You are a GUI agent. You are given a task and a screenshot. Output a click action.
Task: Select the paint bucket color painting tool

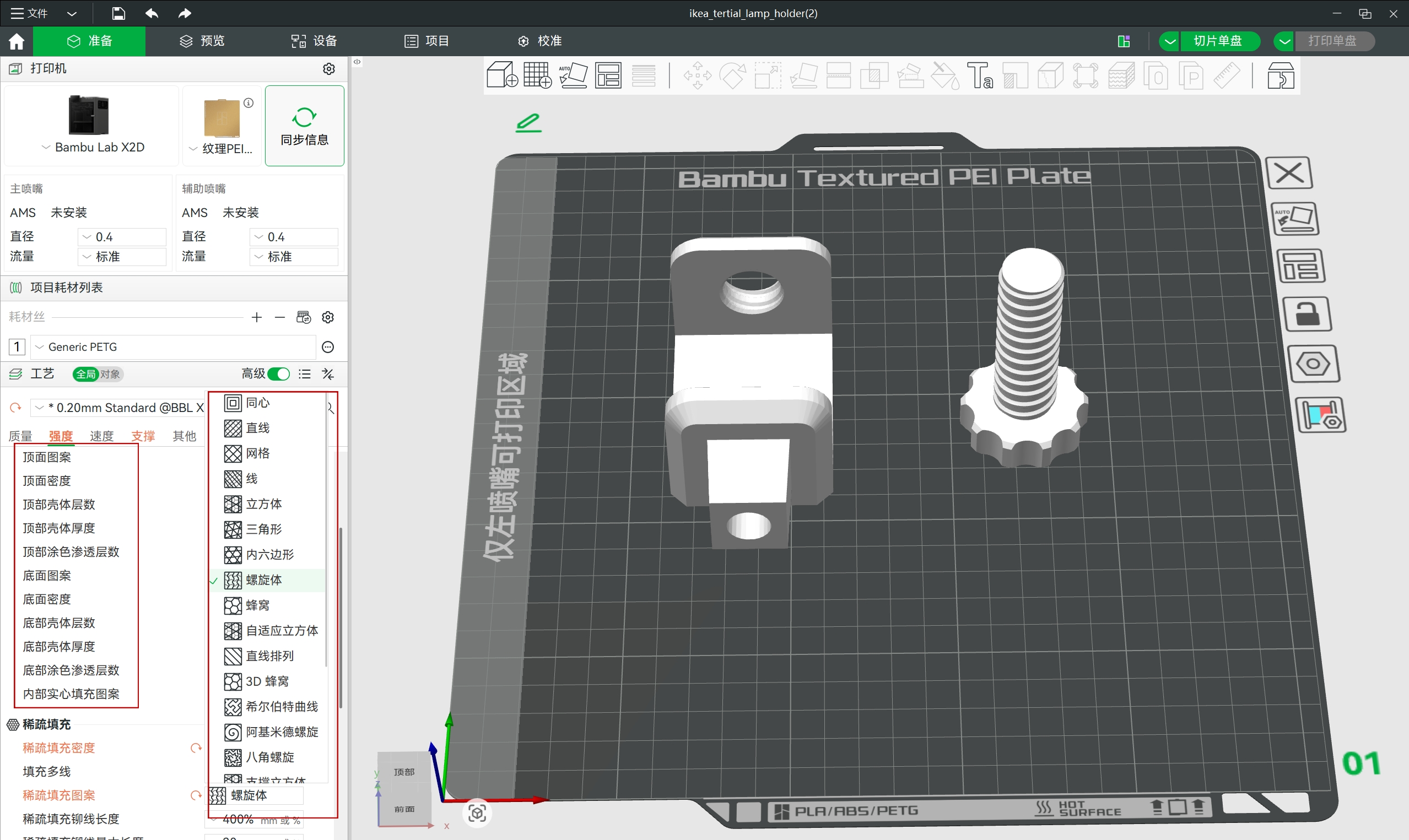945,75
